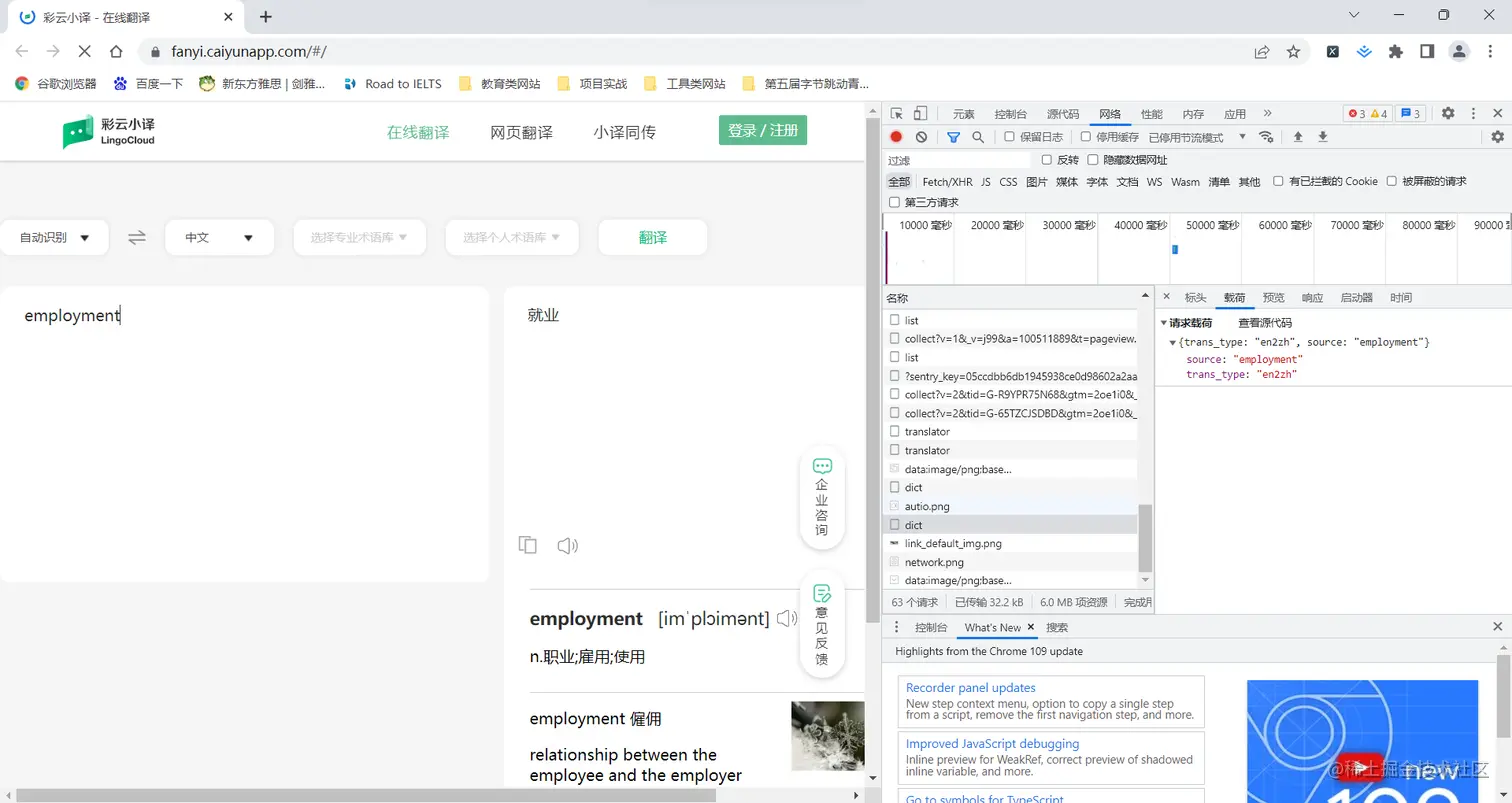Copy the translation result

pos(527,546)
